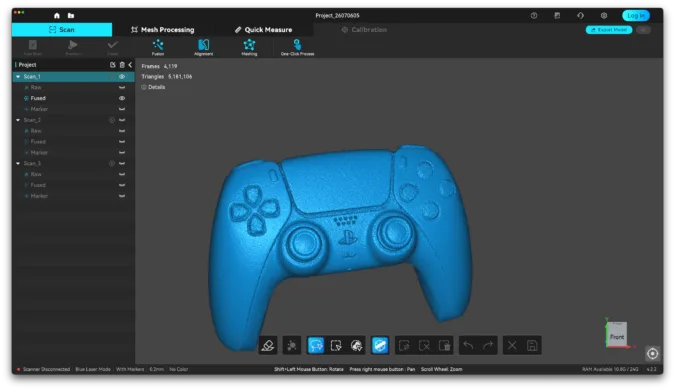
Task: Open the support headset icon
Action: coord(580,15)
